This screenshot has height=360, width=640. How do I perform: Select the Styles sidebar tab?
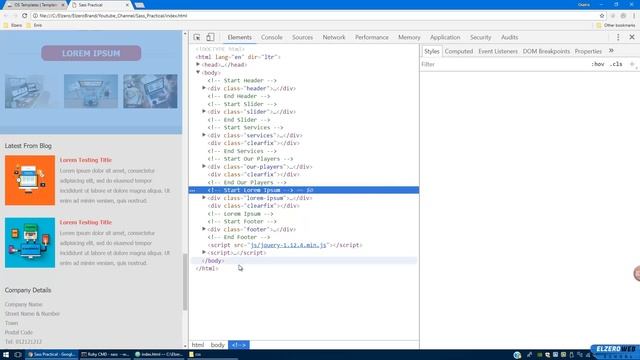[x=431, y=51]
